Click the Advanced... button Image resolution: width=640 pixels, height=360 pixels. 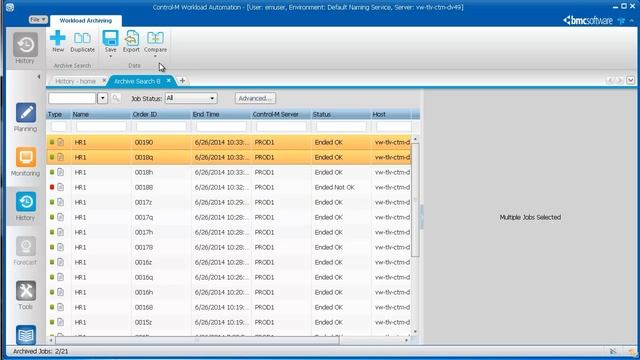tap(255, 98)
